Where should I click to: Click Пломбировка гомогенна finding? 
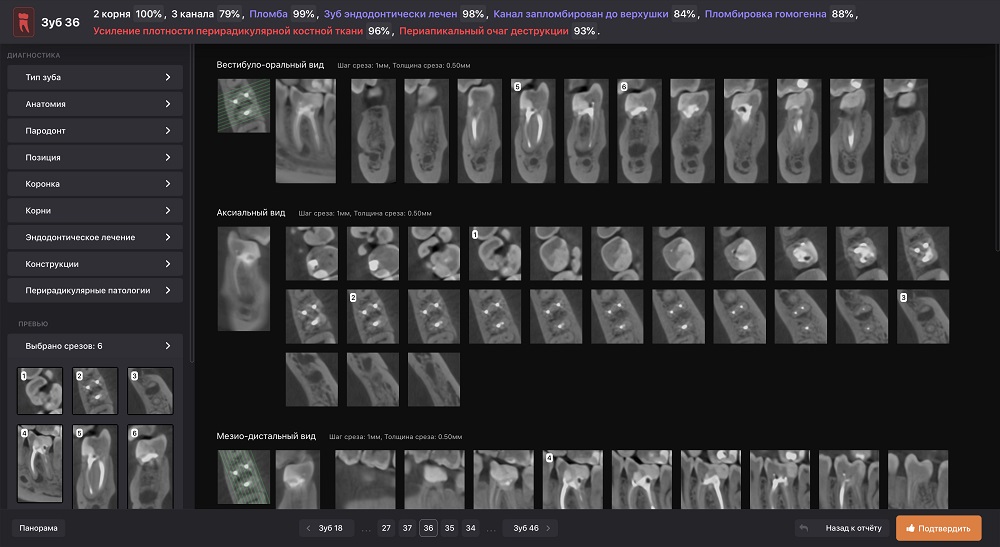click(x=765, y=14)
